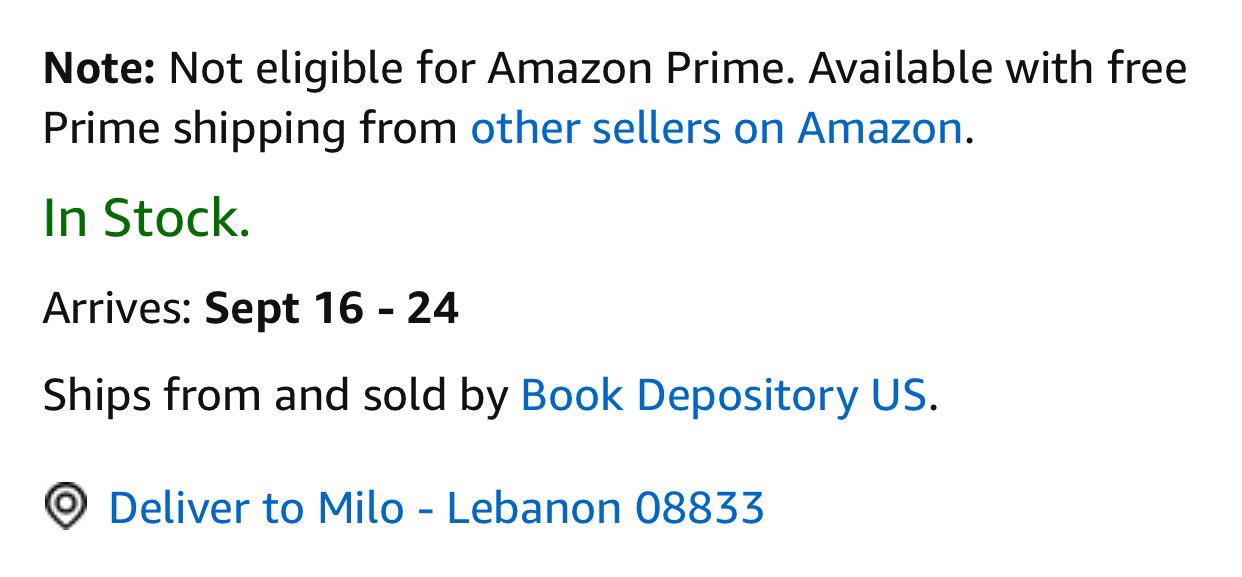
Task: Click the "Arrives:" label
Action: pos(117,309)
